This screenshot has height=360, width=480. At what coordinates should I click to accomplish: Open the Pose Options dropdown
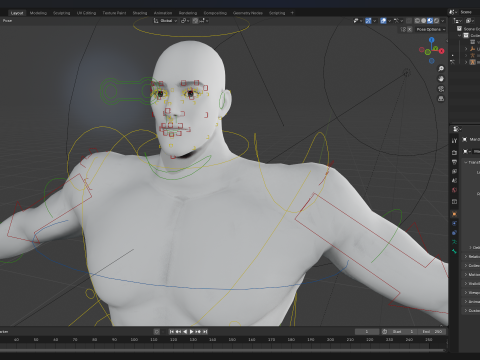[431, 29]
